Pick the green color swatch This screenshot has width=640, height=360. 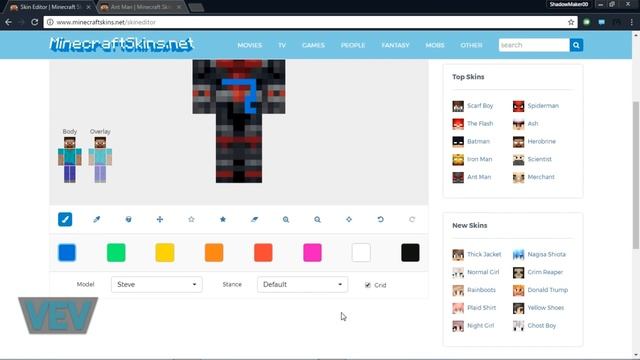click(116, 253)
